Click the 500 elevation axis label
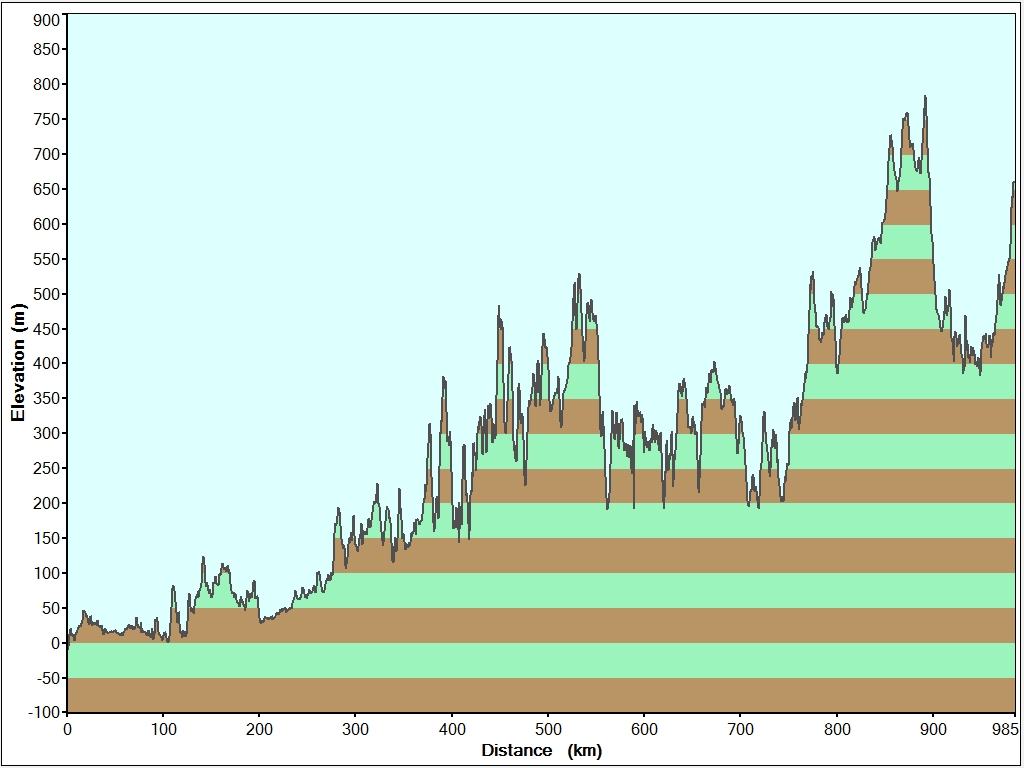The width and height of the screenshot is (1024, 768). (46, 294)
